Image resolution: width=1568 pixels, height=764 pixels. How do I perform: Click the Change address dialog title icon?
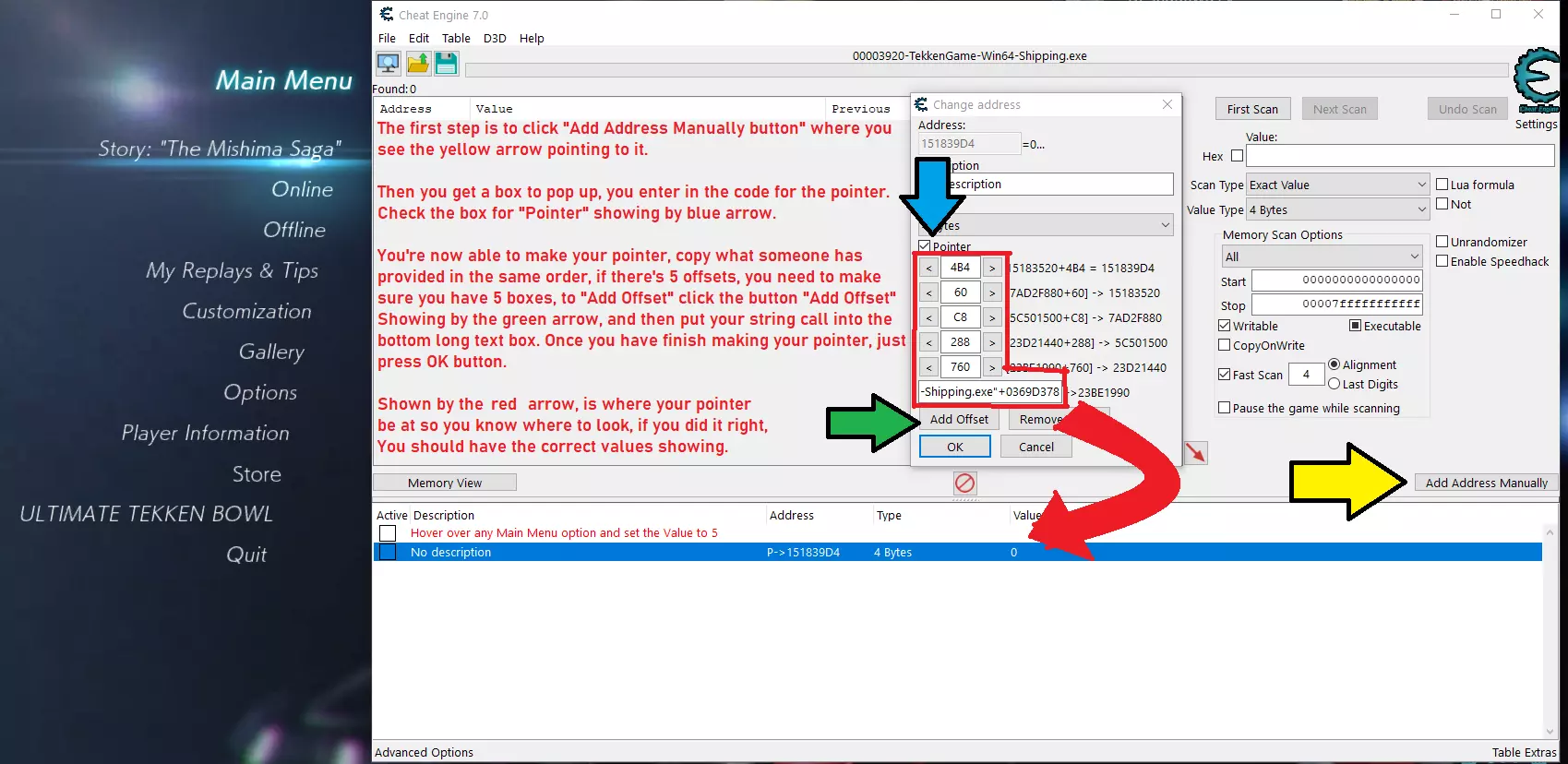pos(921,104)
